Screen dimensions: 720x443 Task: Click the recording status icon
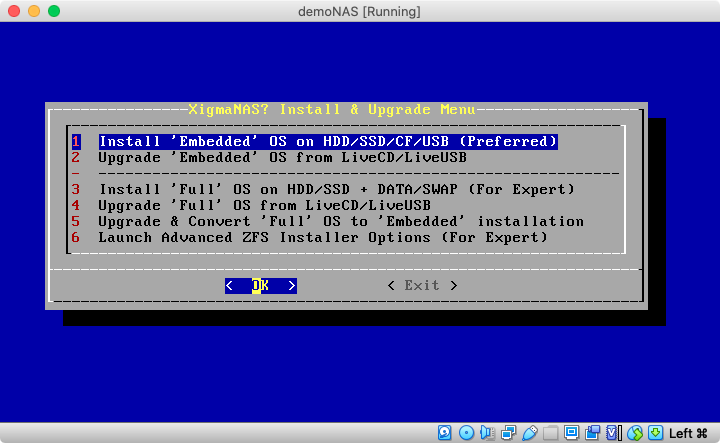(593, 432)
